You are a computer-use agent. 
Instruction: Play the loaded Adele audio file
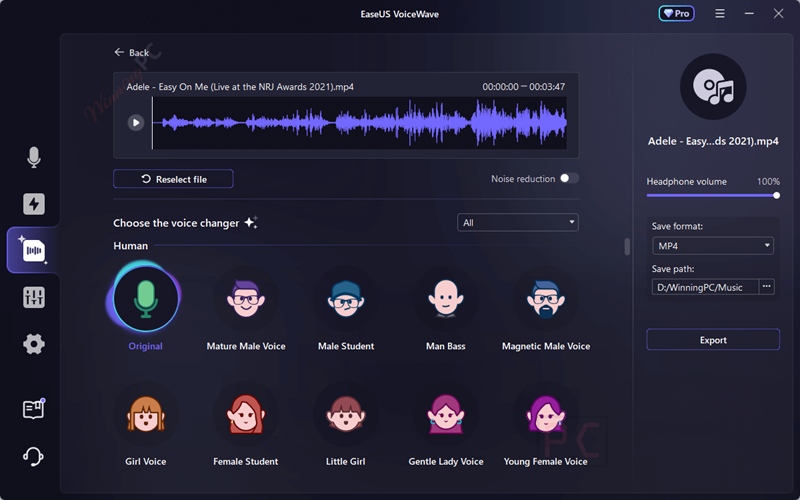click(x=136, y=122)
